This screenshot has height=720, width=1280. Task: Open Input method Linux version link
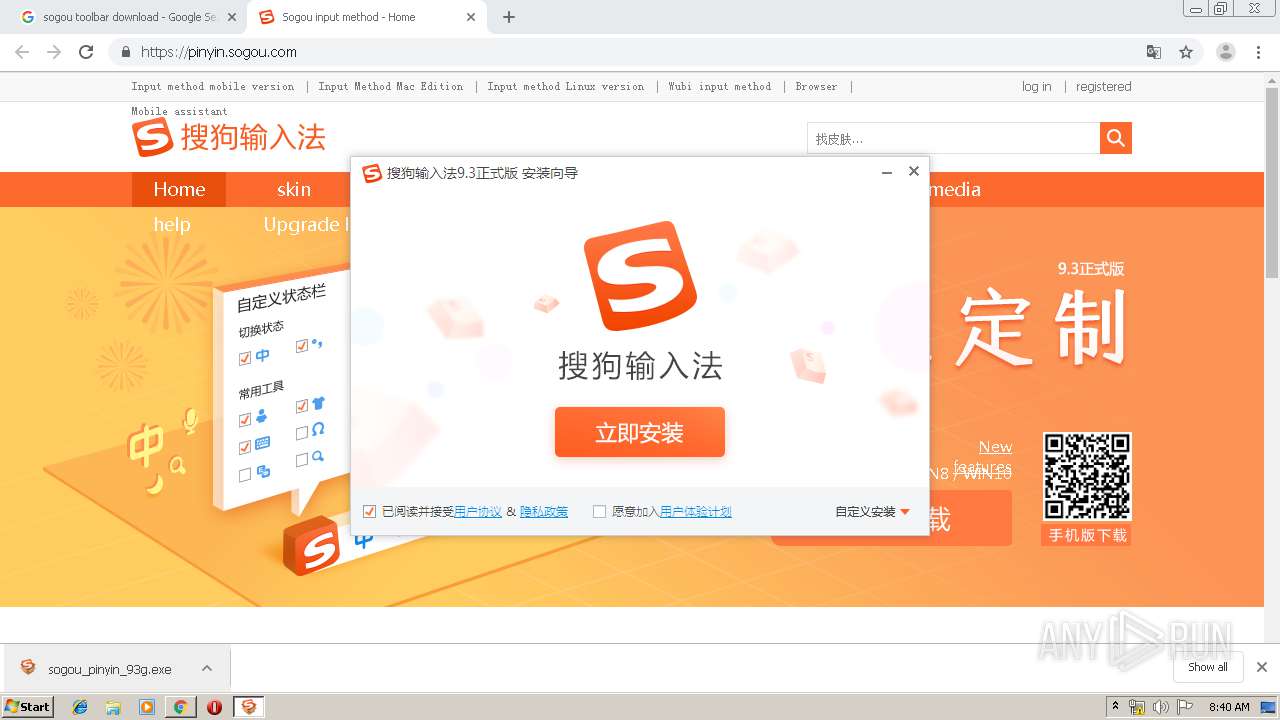click(566, 87)
